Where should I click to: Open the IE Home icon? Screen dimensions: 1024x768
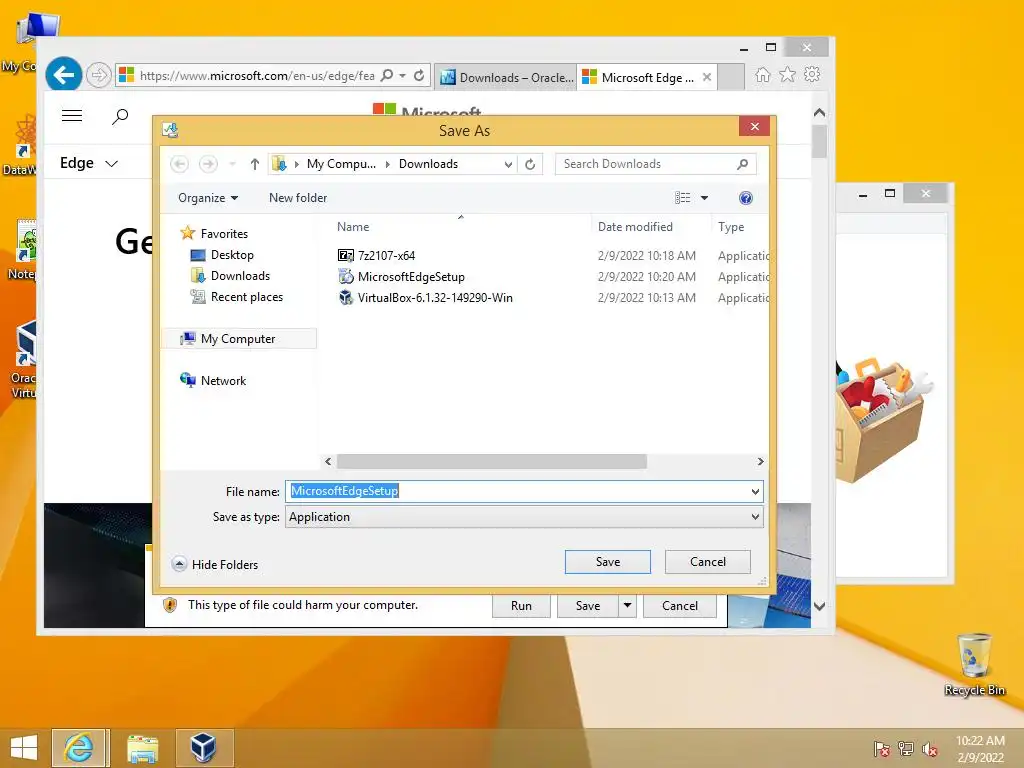point(762,75)
